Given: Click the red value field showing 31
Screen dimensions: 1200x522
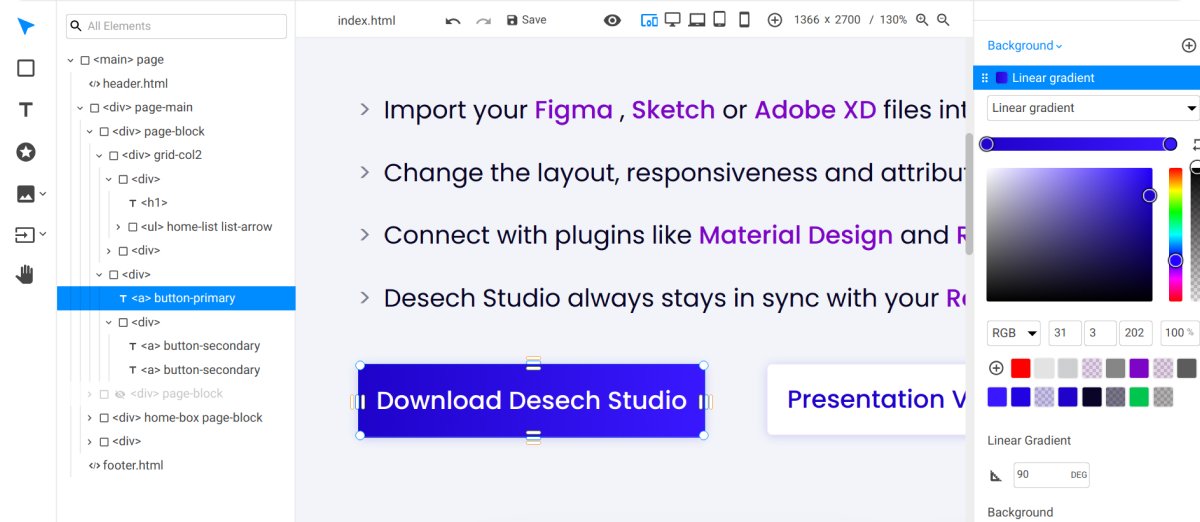Looking at the screenshot, I should coord(1065,333).
